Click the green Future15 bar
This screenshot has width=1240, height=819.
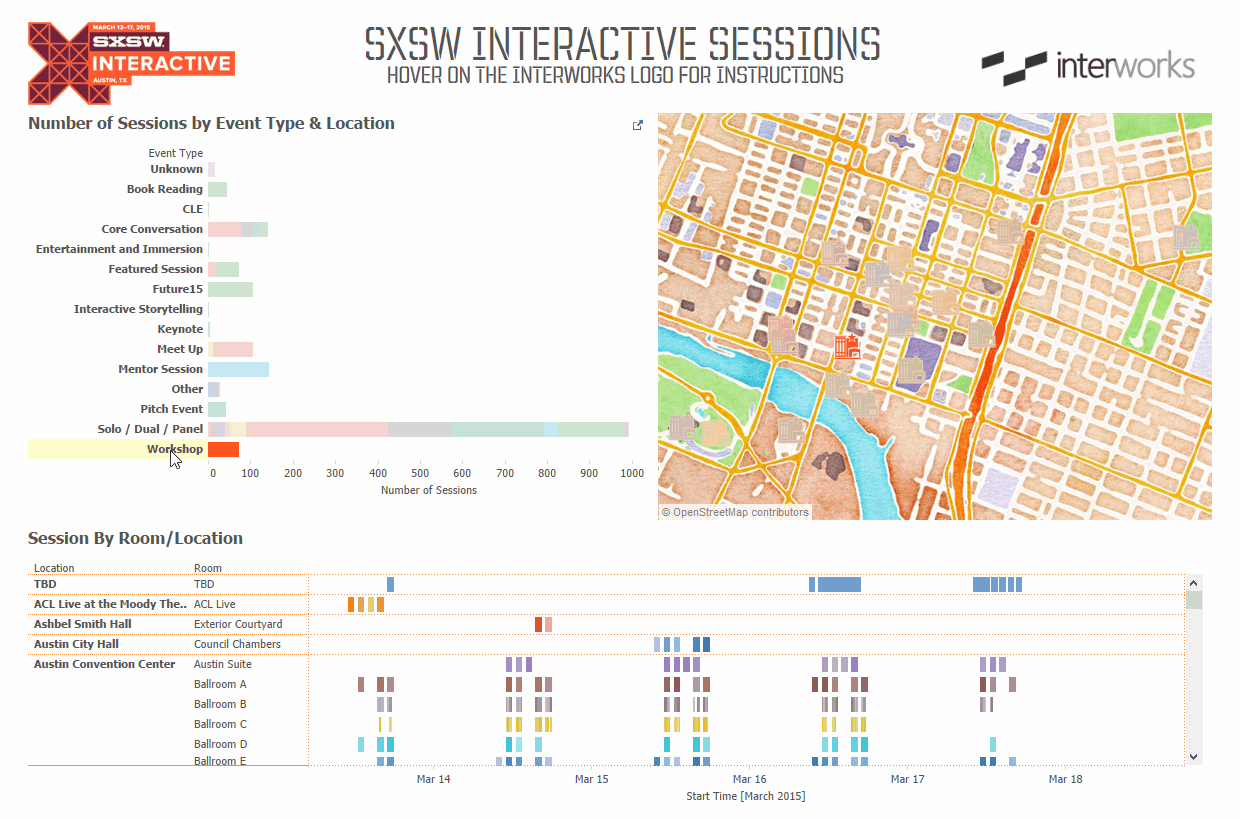(x=230, y=289)
